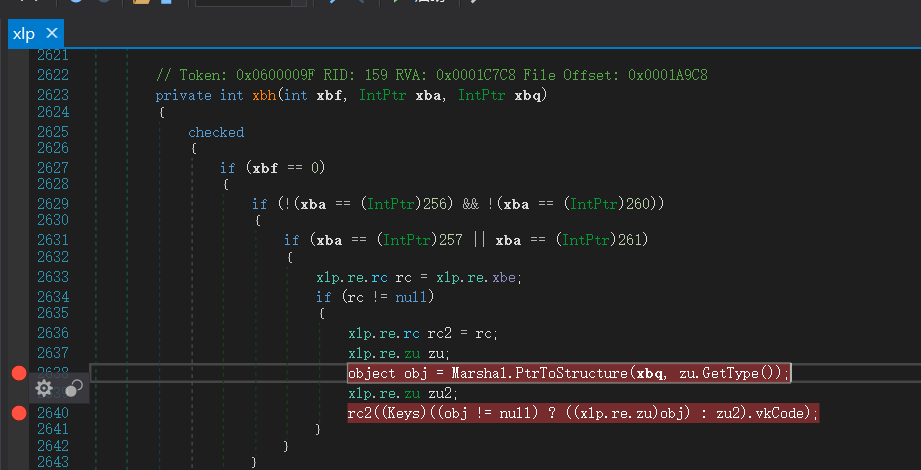Click the value 257 on line 2631
Viewport: 921px width, 470px height.
[x=451, y=240]
